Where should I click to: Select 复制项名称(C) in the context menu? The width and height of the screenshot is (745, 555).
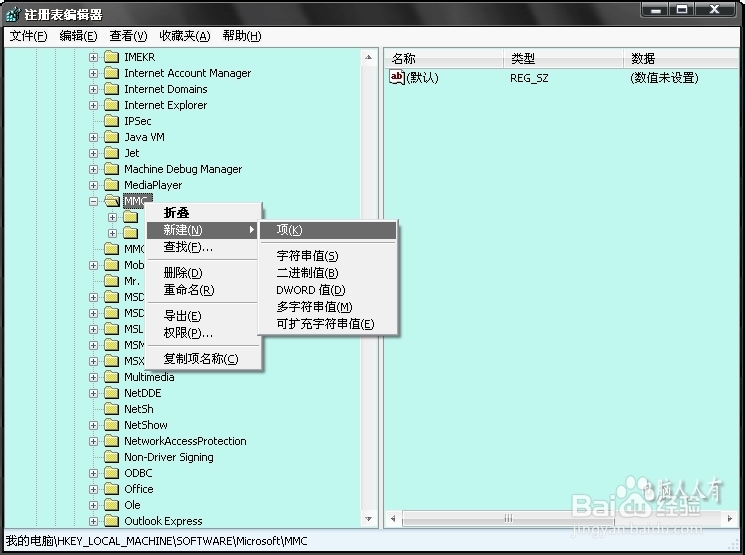tap(203, 359)
